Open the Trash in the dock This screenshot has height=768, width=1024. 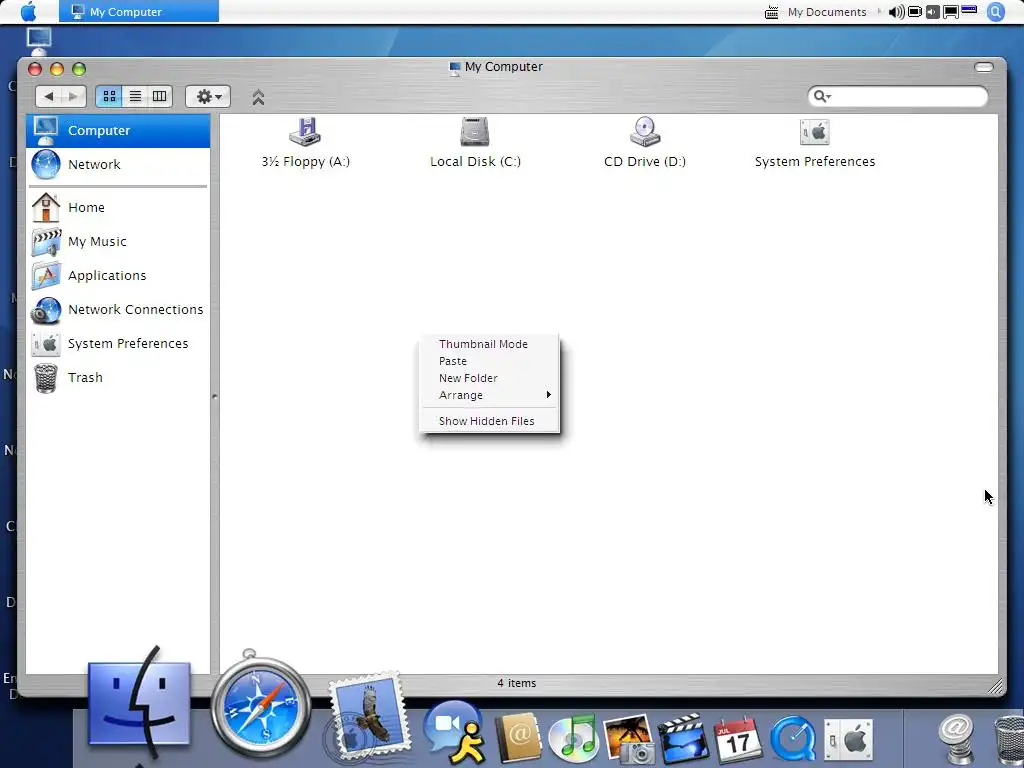click(x=1008, y=741)
